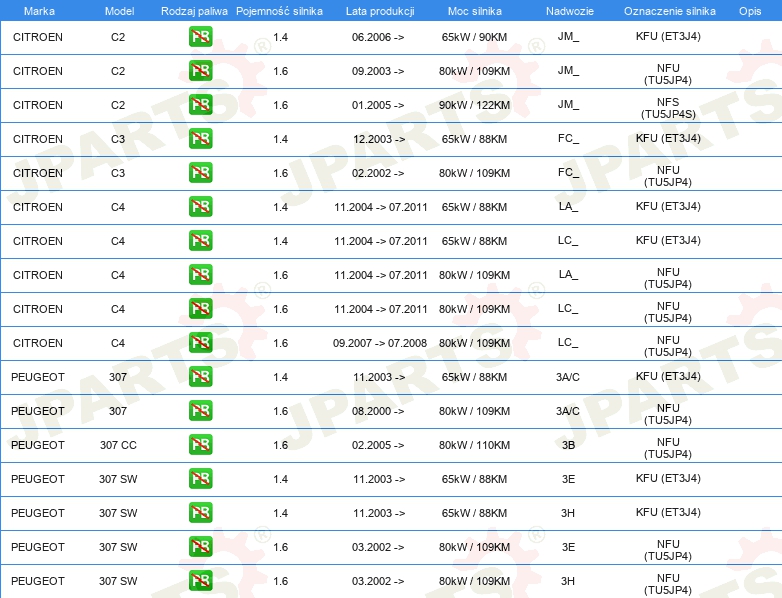Click the Lata produkcji column header
This screenshot has width=782, height=598.
pyautogui.click(x=380, y=11)
